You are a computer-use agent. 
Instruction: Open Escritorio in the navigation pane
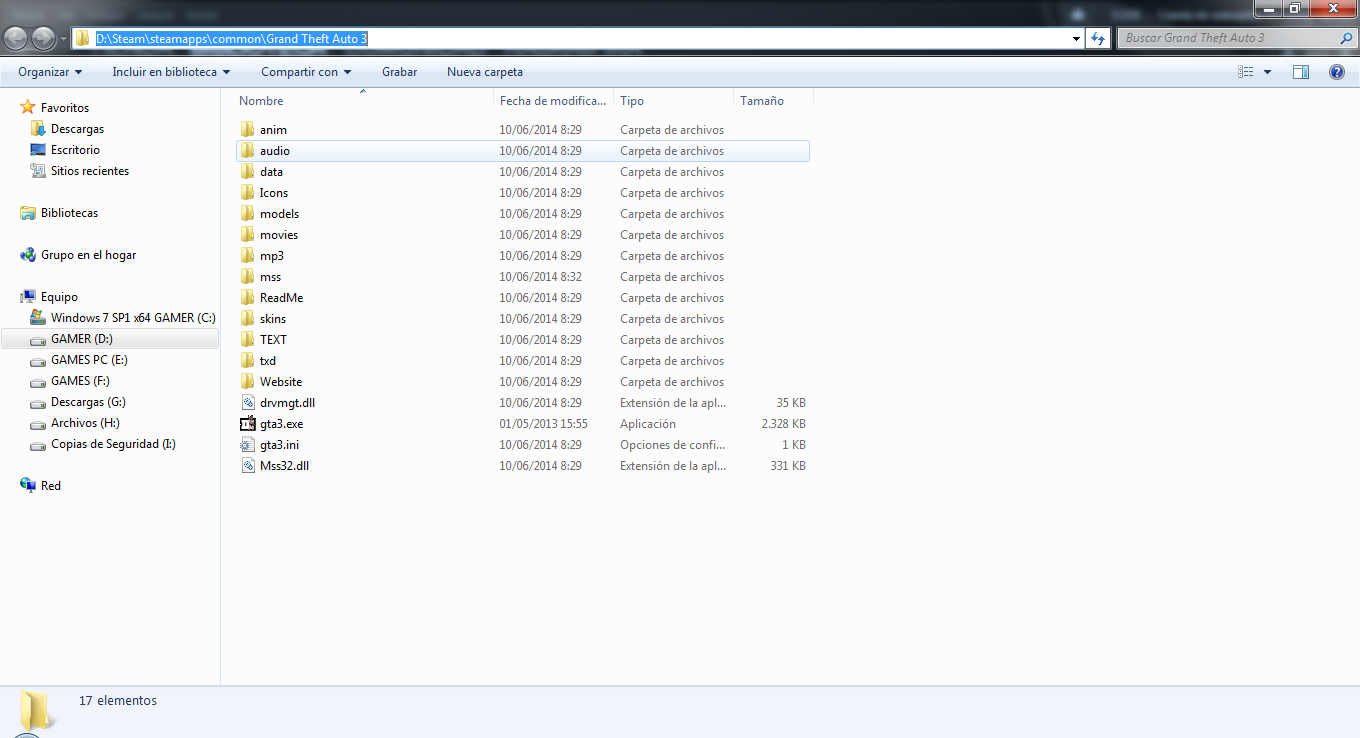point(75,150)
